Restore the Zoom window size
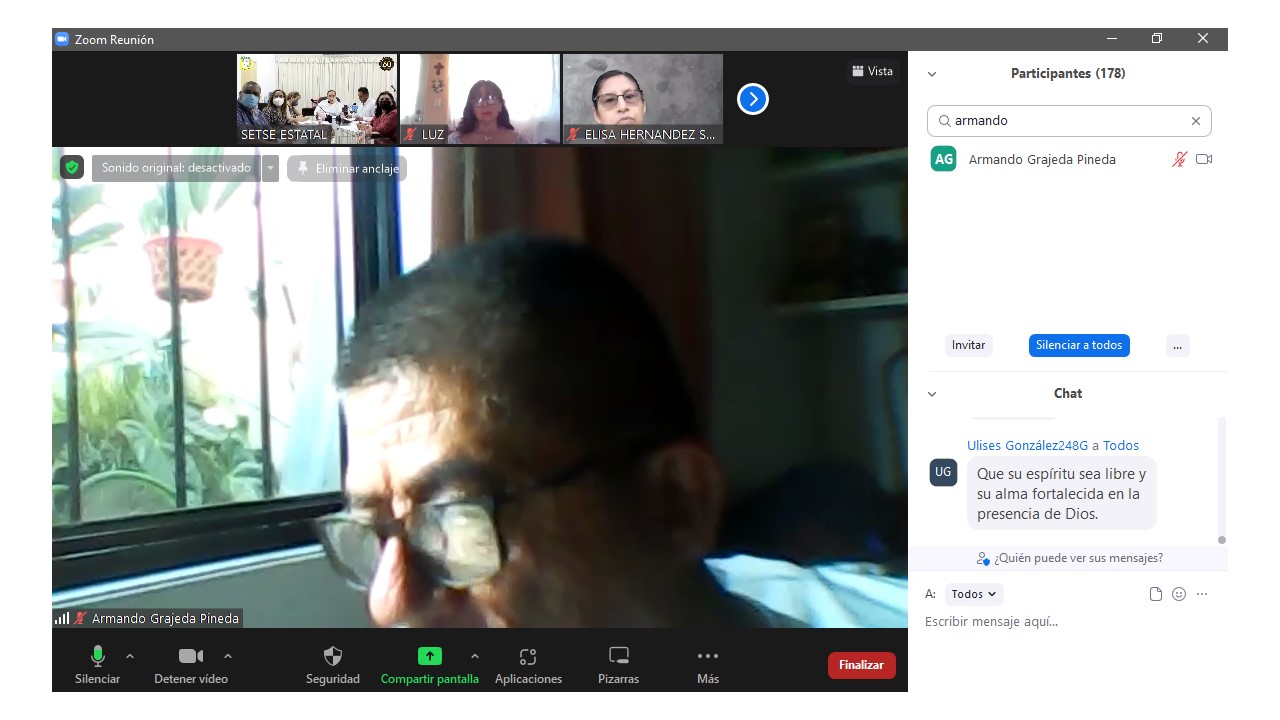The height and width of the screenshot is (720, 1280). pos(1157,39)
